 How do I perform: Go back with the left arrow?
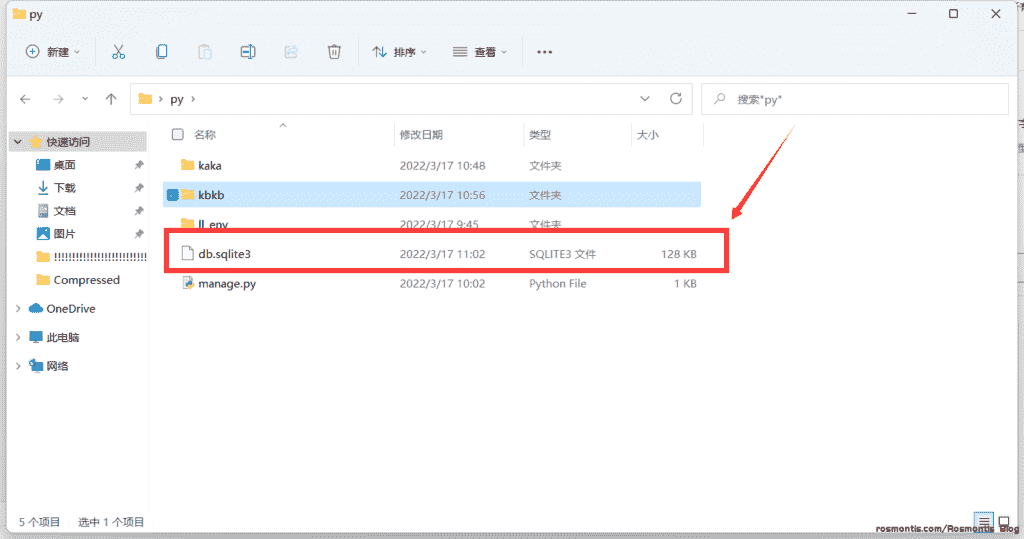tap(25, 99)
